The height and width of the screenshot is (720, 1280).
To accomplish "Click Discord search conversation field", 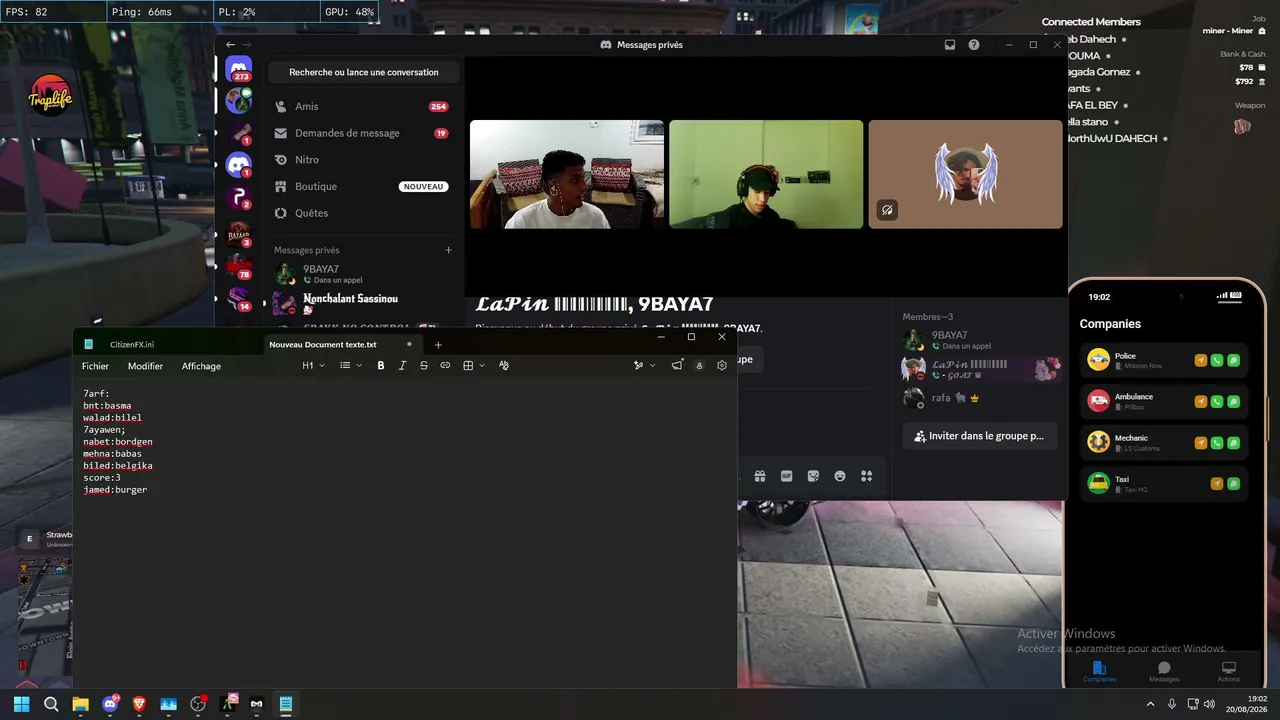I will pyautogui.click(x=363, y=72).
